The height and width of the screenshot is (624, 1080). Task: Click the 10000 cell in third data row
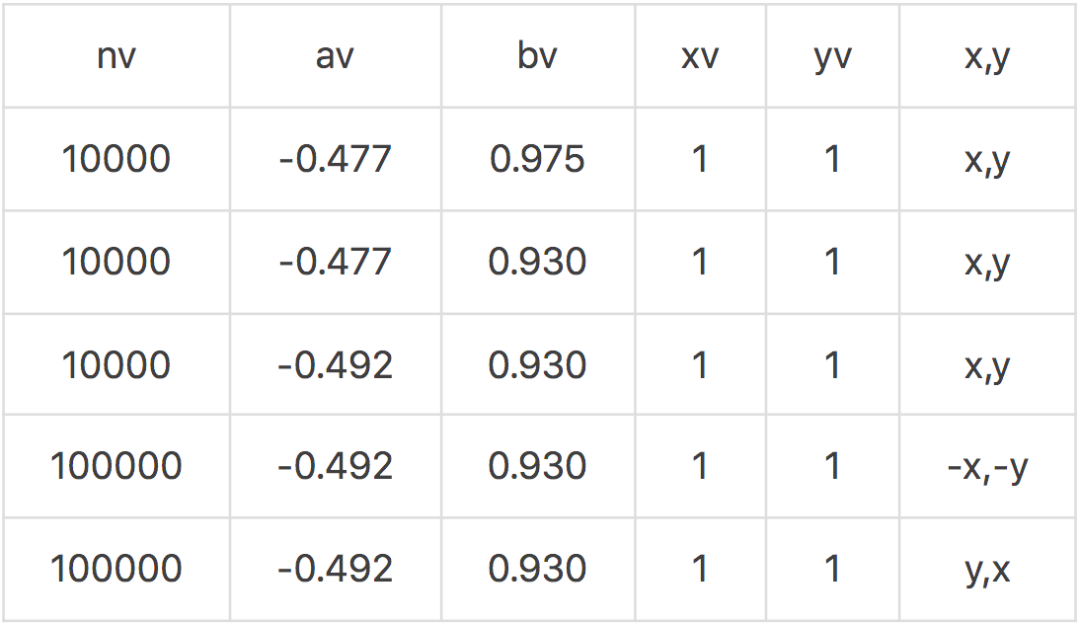[x=116, y=365]
